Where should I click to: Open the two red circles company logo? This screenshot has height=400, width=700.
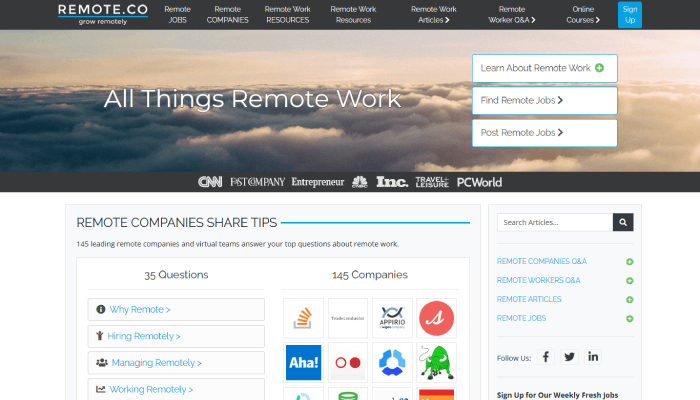click(x=348, y=362)
